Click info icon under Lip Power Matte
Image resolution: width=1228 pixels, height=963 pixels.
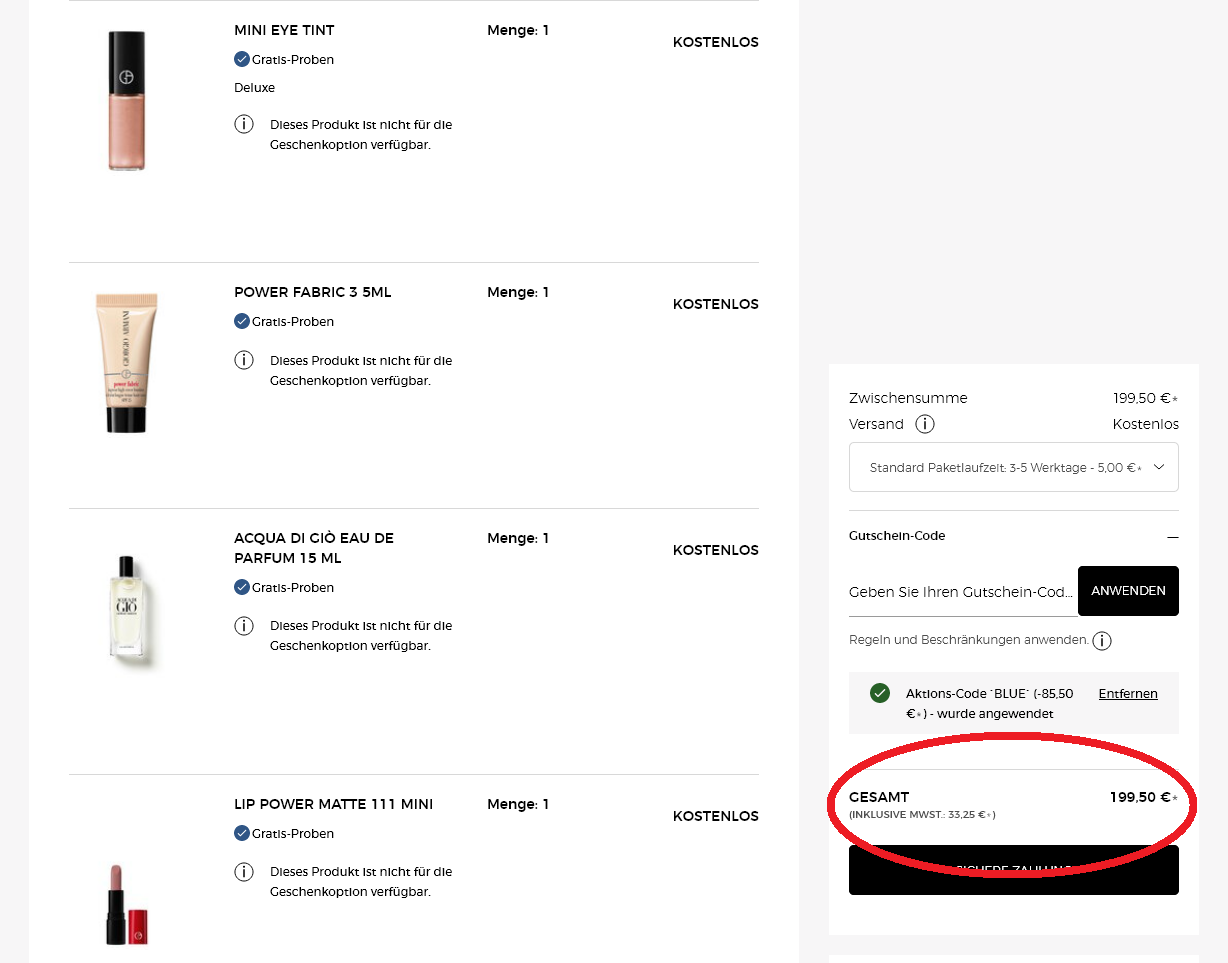click(x=244, y=872)
